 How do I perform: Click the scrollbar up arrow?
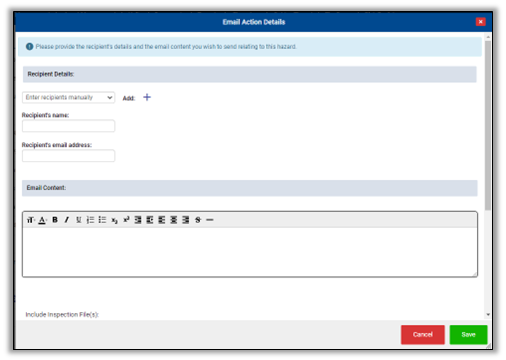coord(488,37)
